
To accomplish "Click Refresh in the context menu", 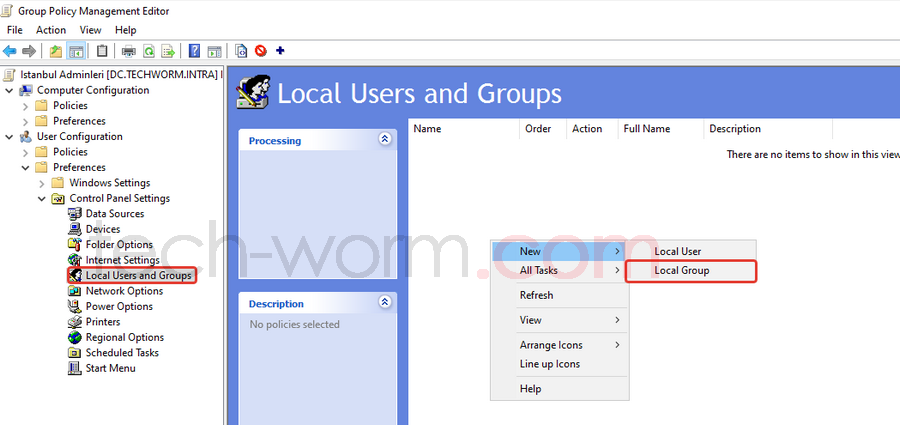I will 536,295.
